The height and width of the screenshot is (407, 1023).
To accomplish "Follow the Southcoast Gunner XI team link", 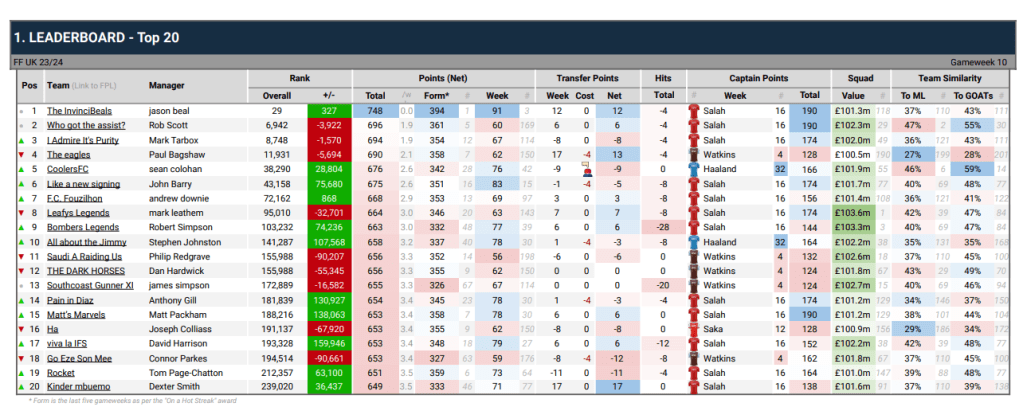I will tap(92, 285).
